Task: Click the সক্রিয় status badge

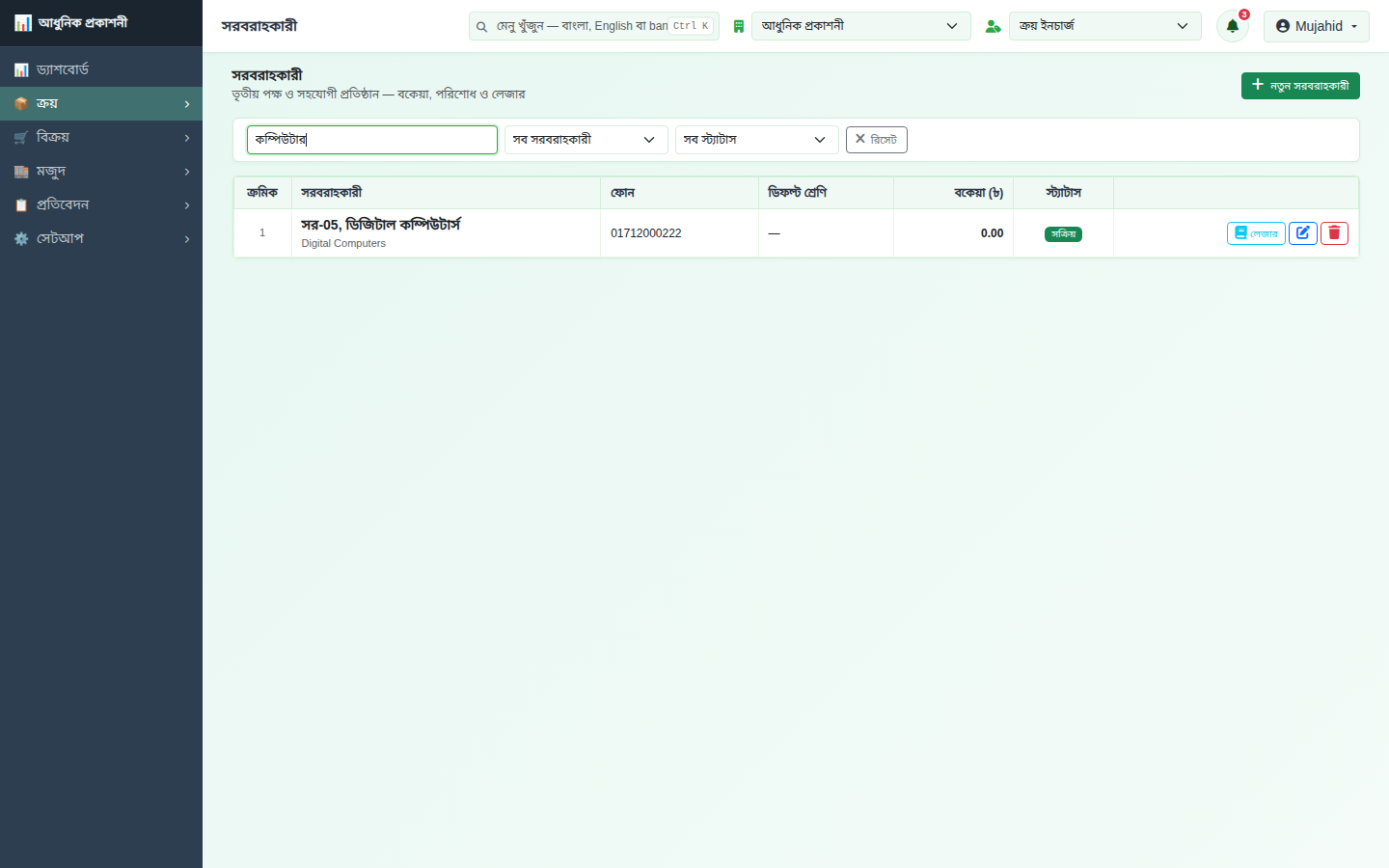Action: [1063, 234]
